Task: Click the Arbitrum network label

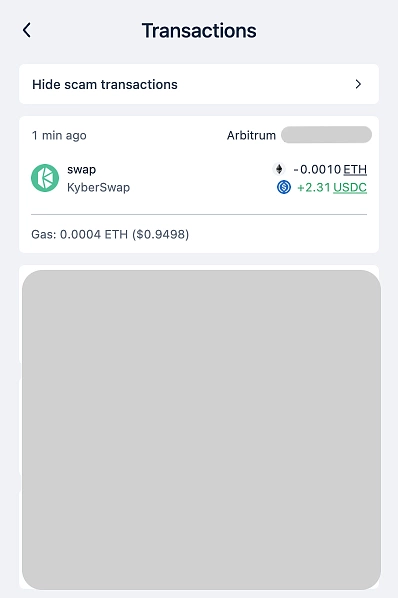Action: click(251, 135)
